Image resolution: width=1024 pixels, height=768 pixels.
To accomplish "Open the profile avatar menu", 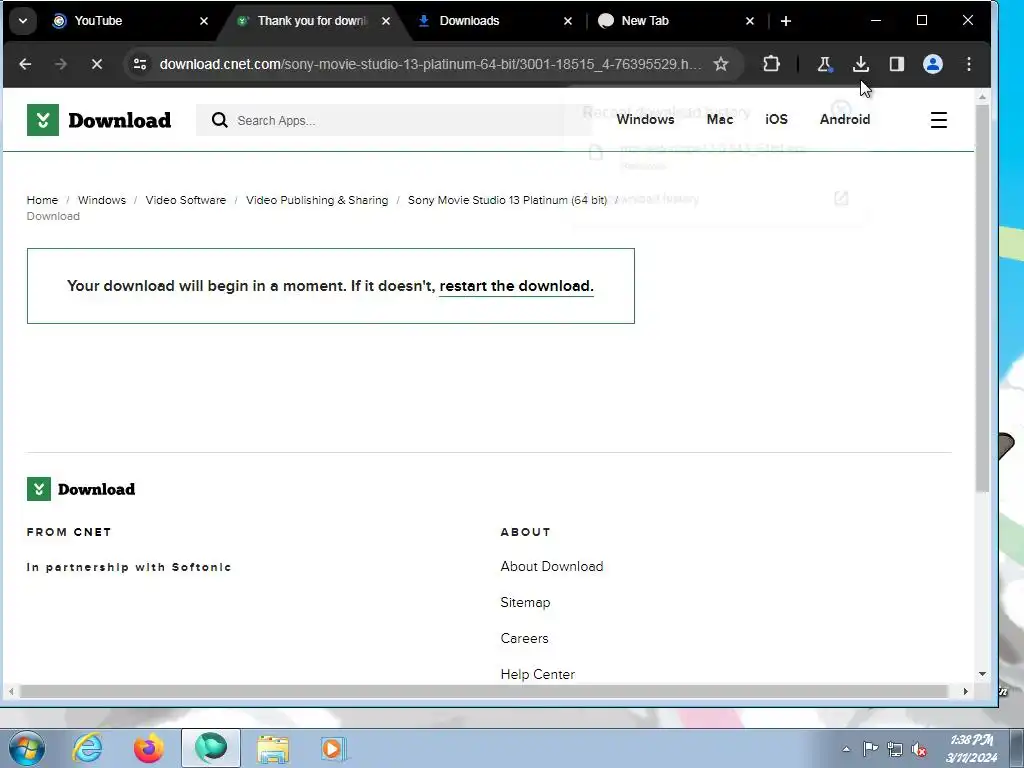I will [x=933, y=64].
